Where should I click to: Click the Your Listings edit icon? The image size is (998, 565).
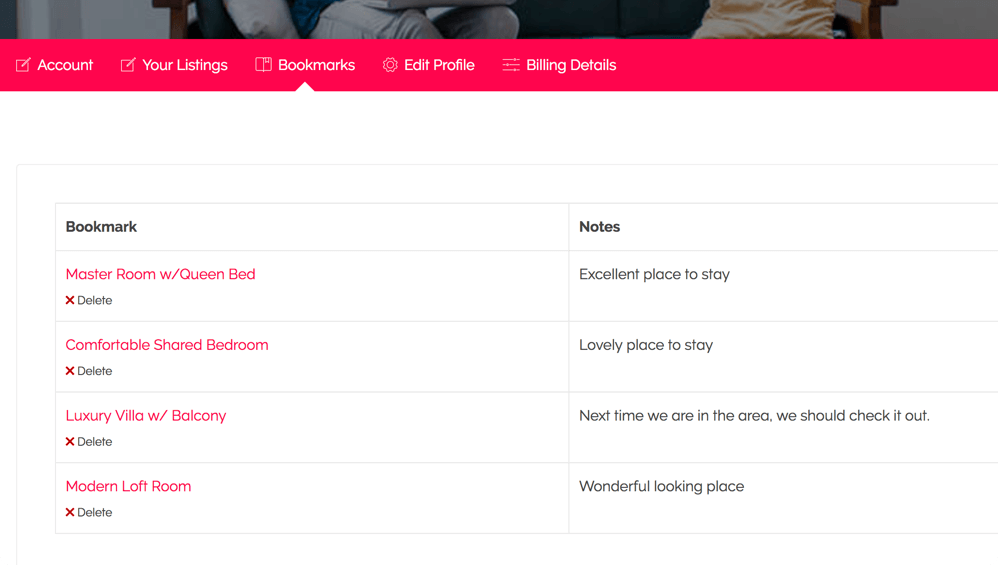[128, 65]
